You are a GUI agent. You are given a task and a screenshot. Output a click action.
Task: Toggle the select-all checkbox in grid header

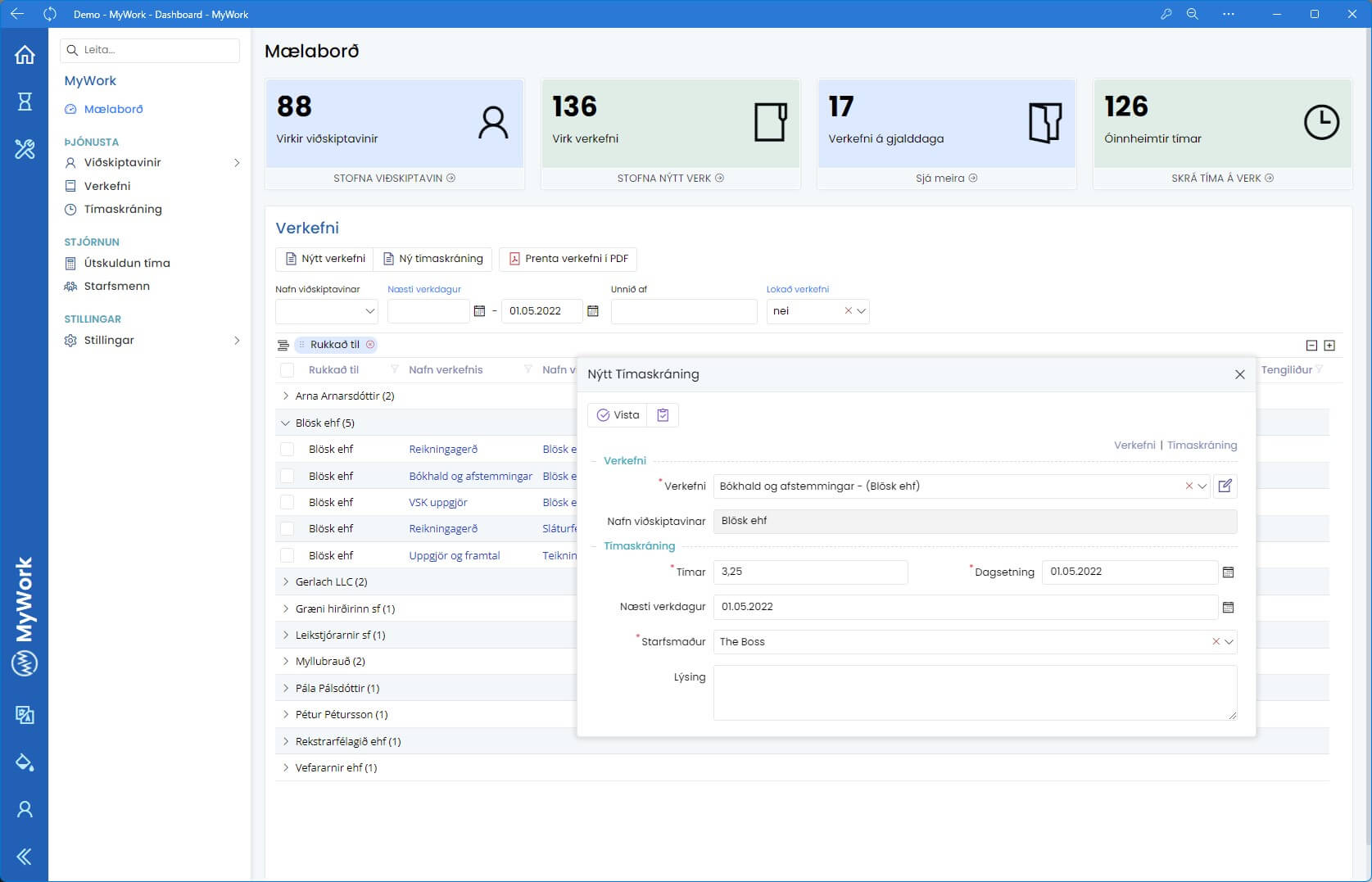pyautogui.click(x=287, y=370)
